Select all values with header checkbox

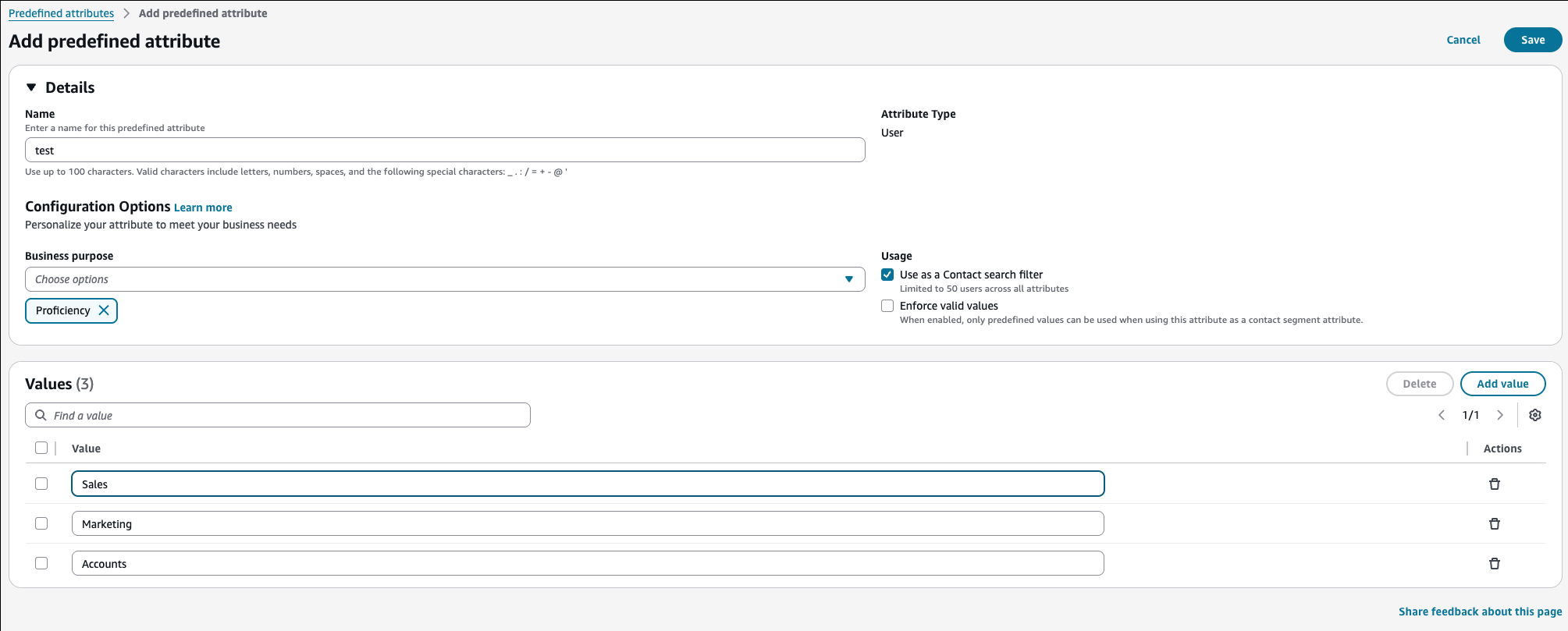click(x=41, y=448)
